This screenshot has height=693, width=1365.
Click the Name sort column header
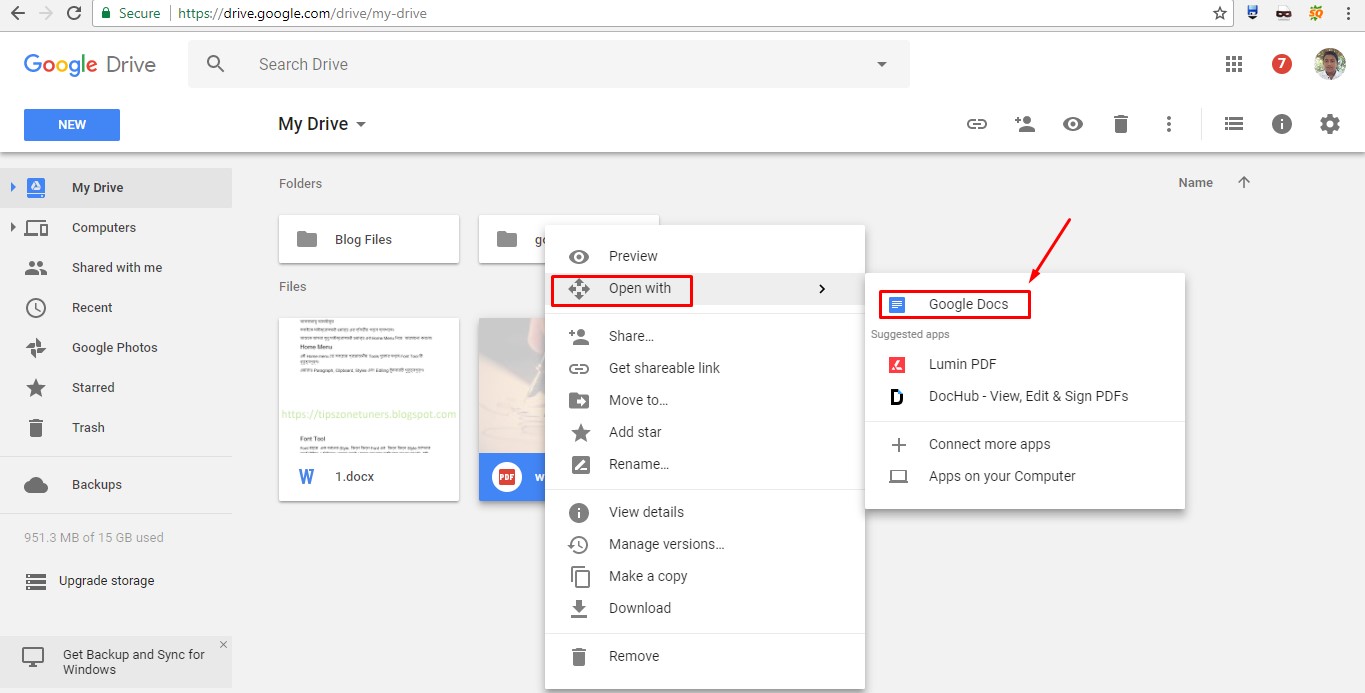point(1195,183)
